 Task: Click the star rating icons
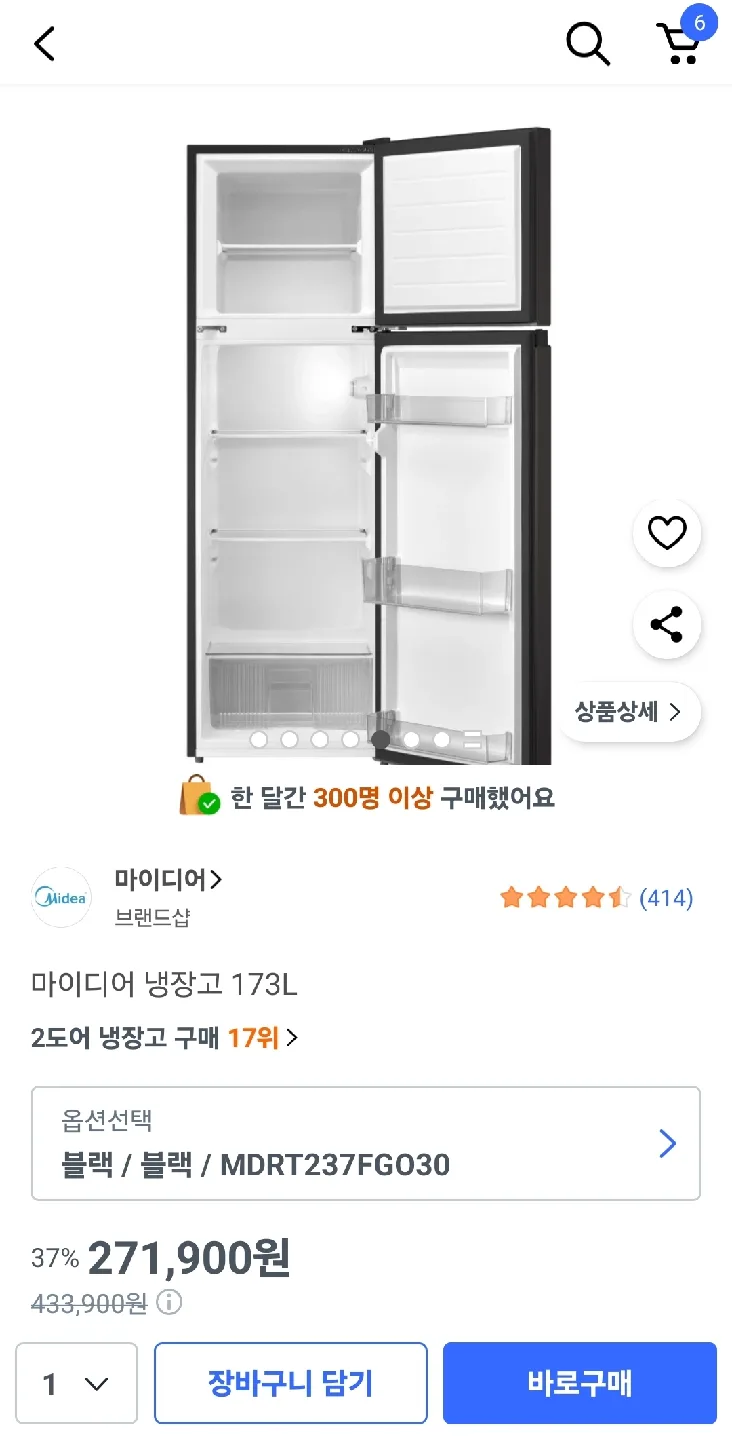pos(565,897)
